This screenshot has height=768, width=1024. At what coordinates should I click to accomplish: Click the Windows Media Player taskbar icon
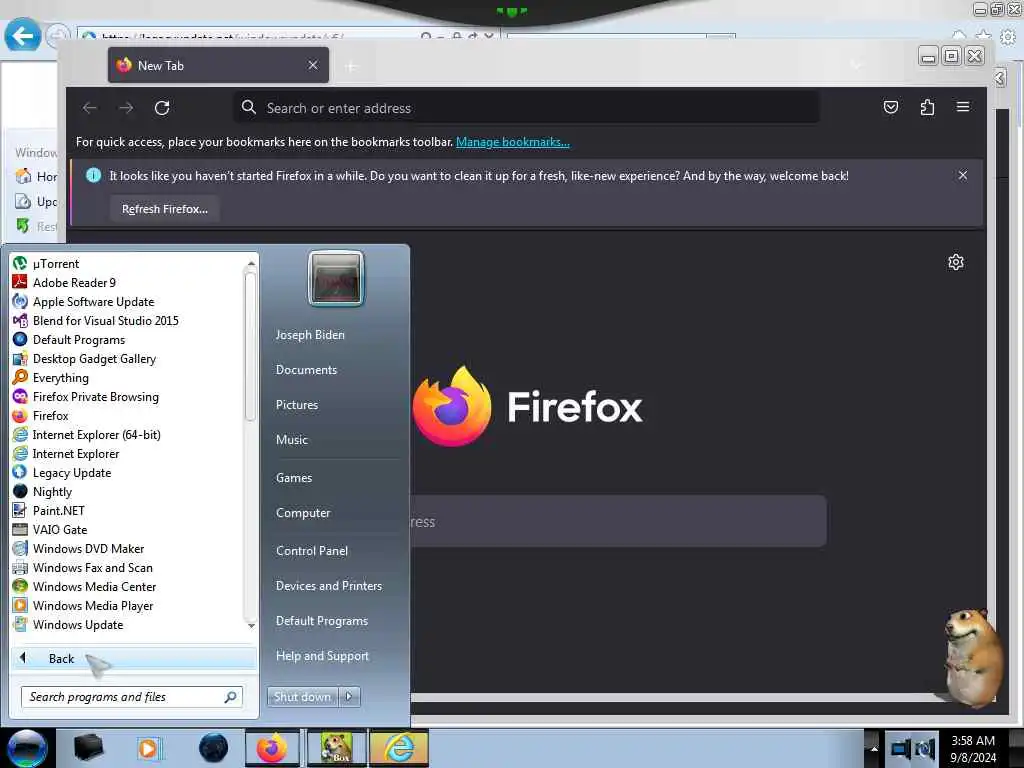coord(149,748)
